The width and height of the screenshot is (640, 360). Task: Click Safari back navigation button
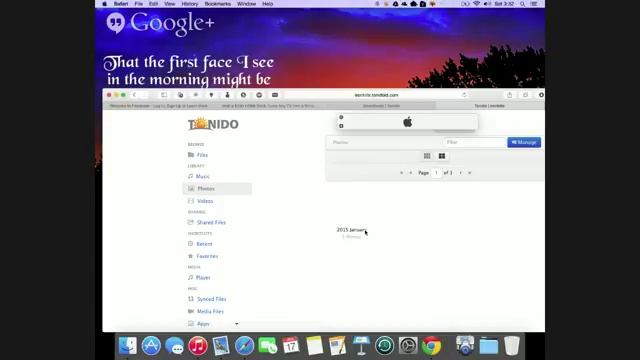pos(134,95)
